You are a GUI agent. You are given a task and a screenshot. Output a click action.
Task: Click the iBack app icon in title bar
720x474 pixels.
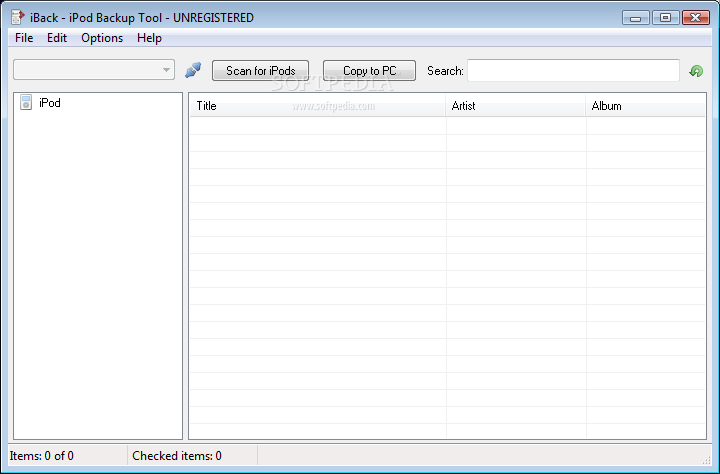coord(17,17)
